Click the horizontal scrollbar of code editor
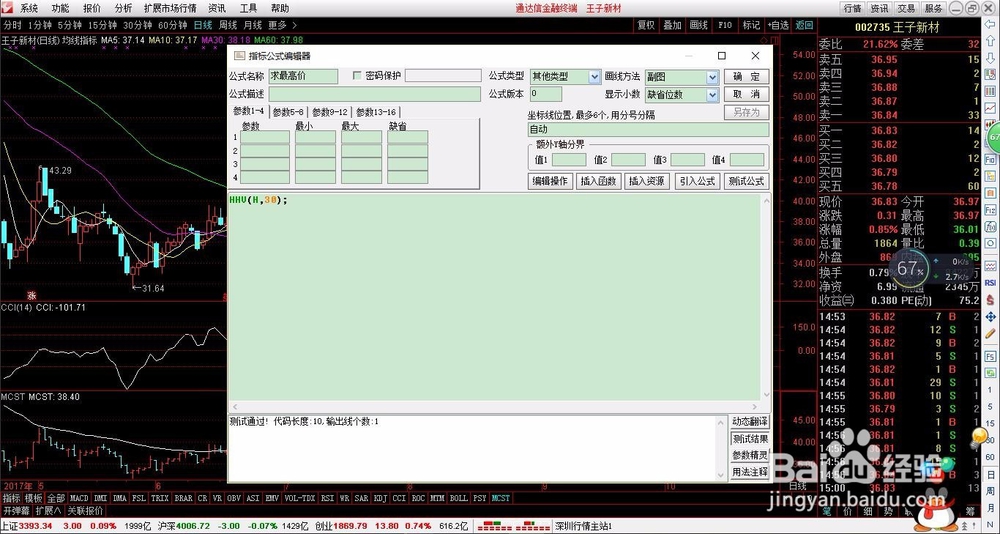Viewport: 1000px width, 534px height. click(494, 407)
